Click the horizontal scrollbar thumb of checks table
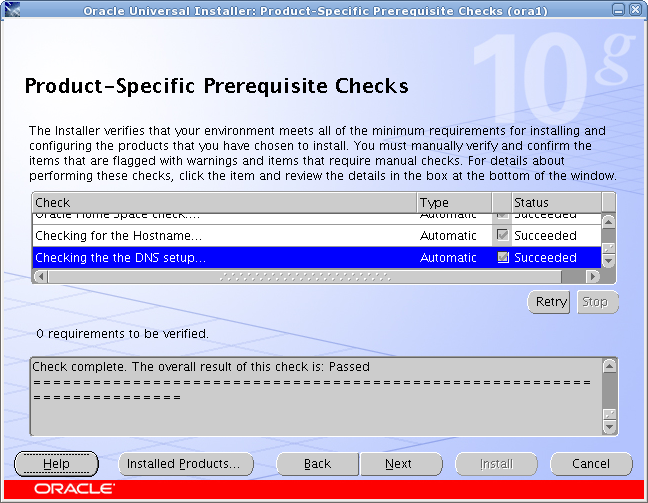Image resolution: width=648 pixels, height=503 pixels. point(305,276)
